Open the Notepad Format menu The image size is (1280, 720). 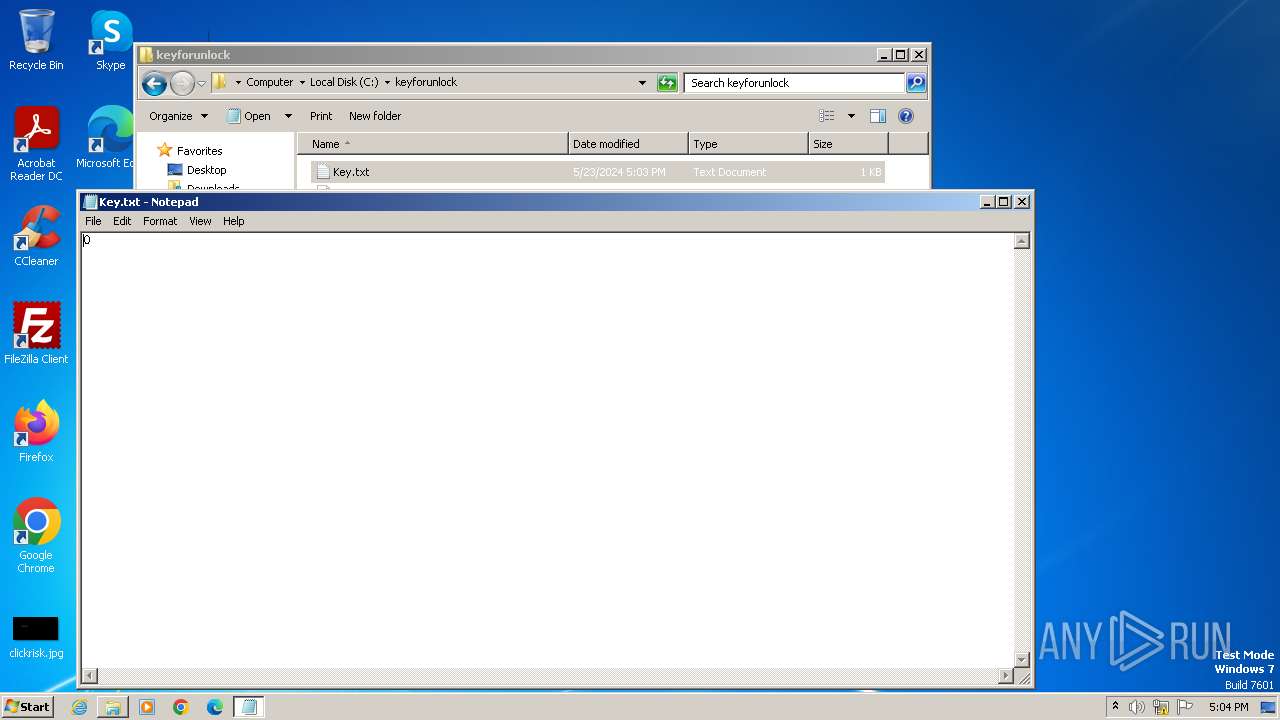click(x=160, y=221)
